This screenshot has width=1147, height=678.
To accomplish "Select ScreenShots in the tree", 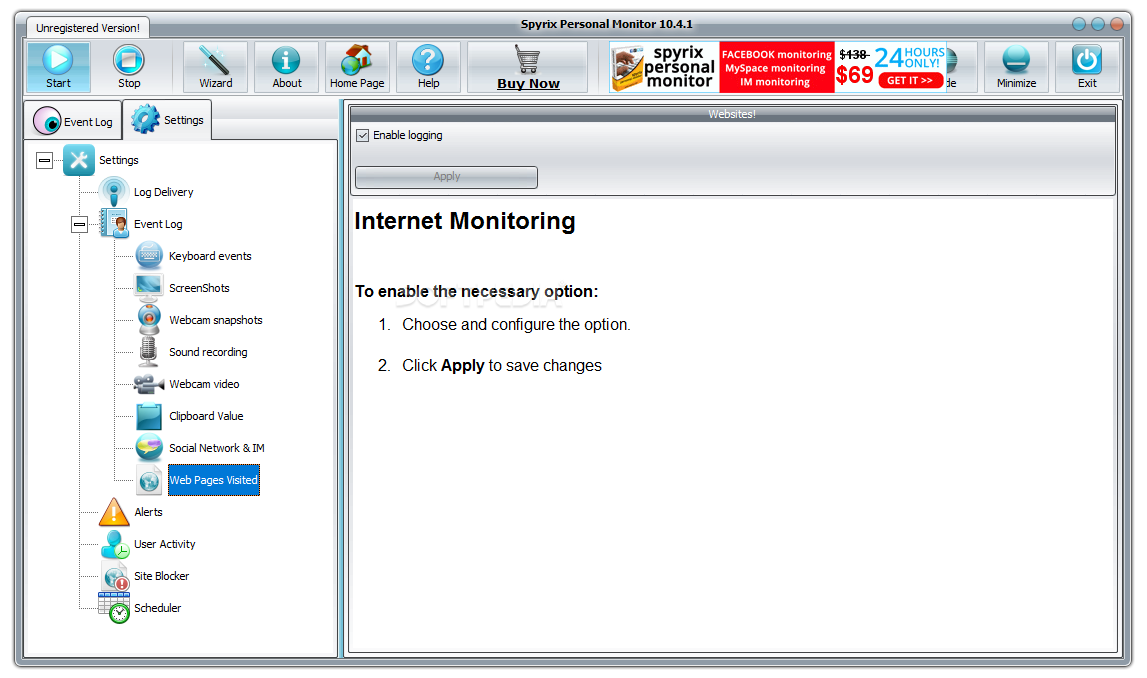I will (199, 288).
